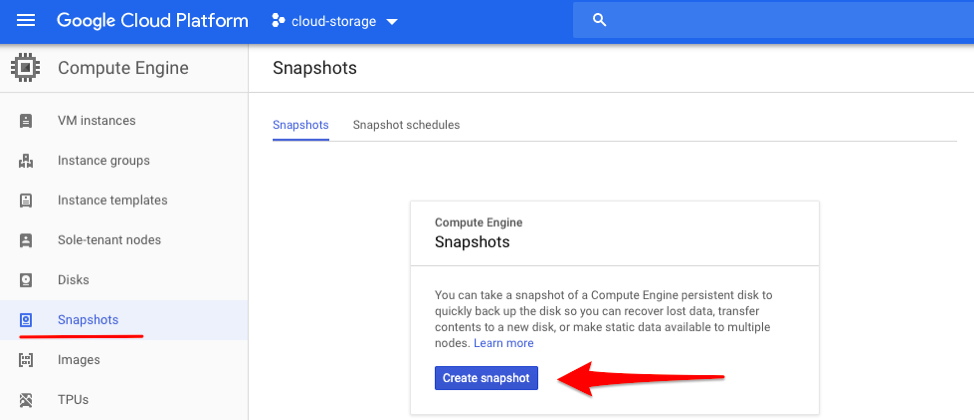Click the Images sidebar icon

tap(26, 360)
